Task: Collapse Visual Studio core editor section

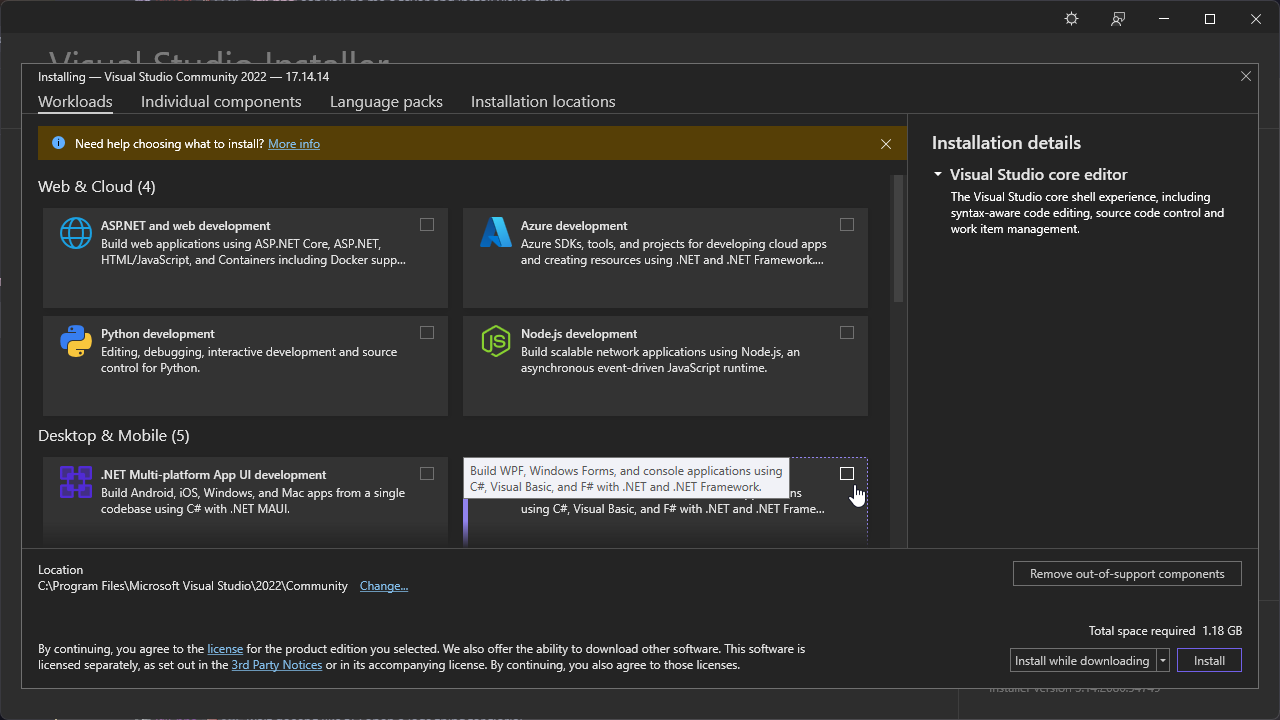Action: tap(938, 174)
